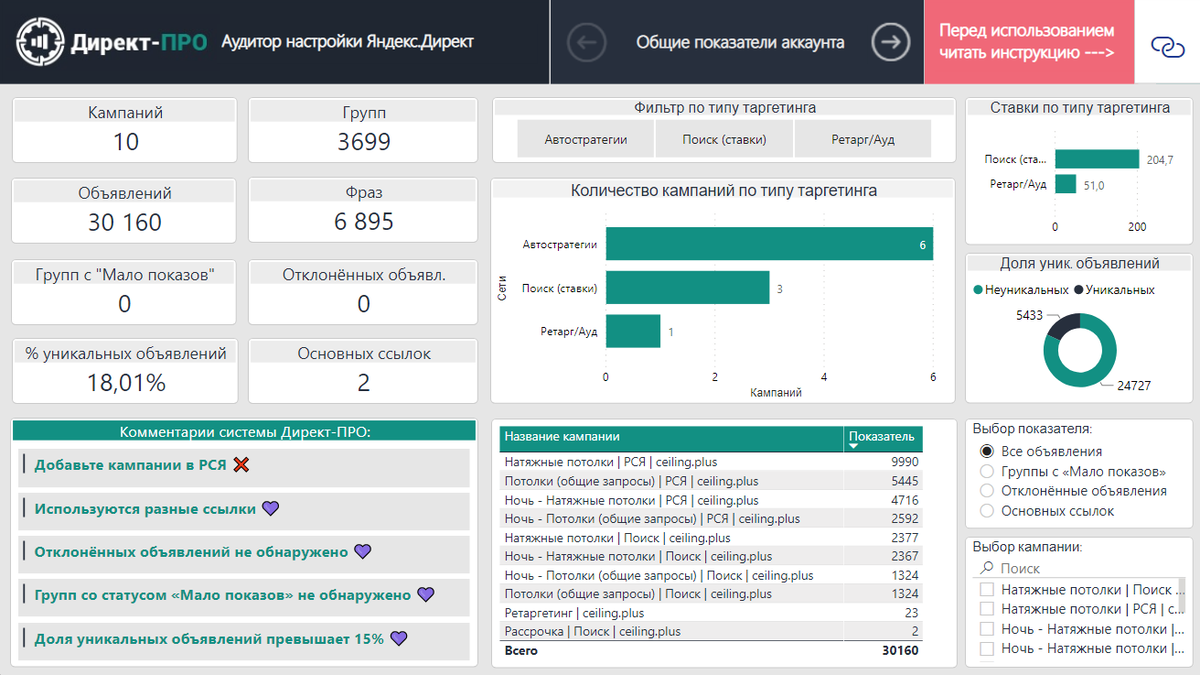
Task: Check second 'Ночь - Натяжные потолки' campaign checkbox
Action: pyautogui.click(x=987, y=648)
